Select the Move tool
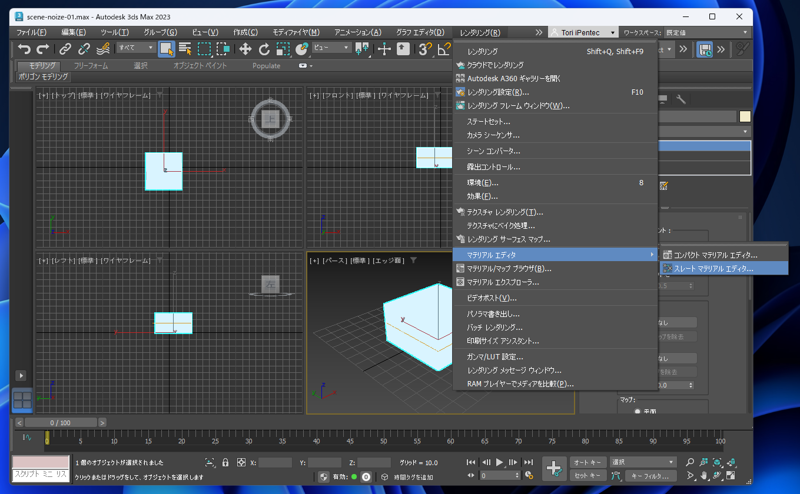This screenshot has height=494, width=800. 245,49
